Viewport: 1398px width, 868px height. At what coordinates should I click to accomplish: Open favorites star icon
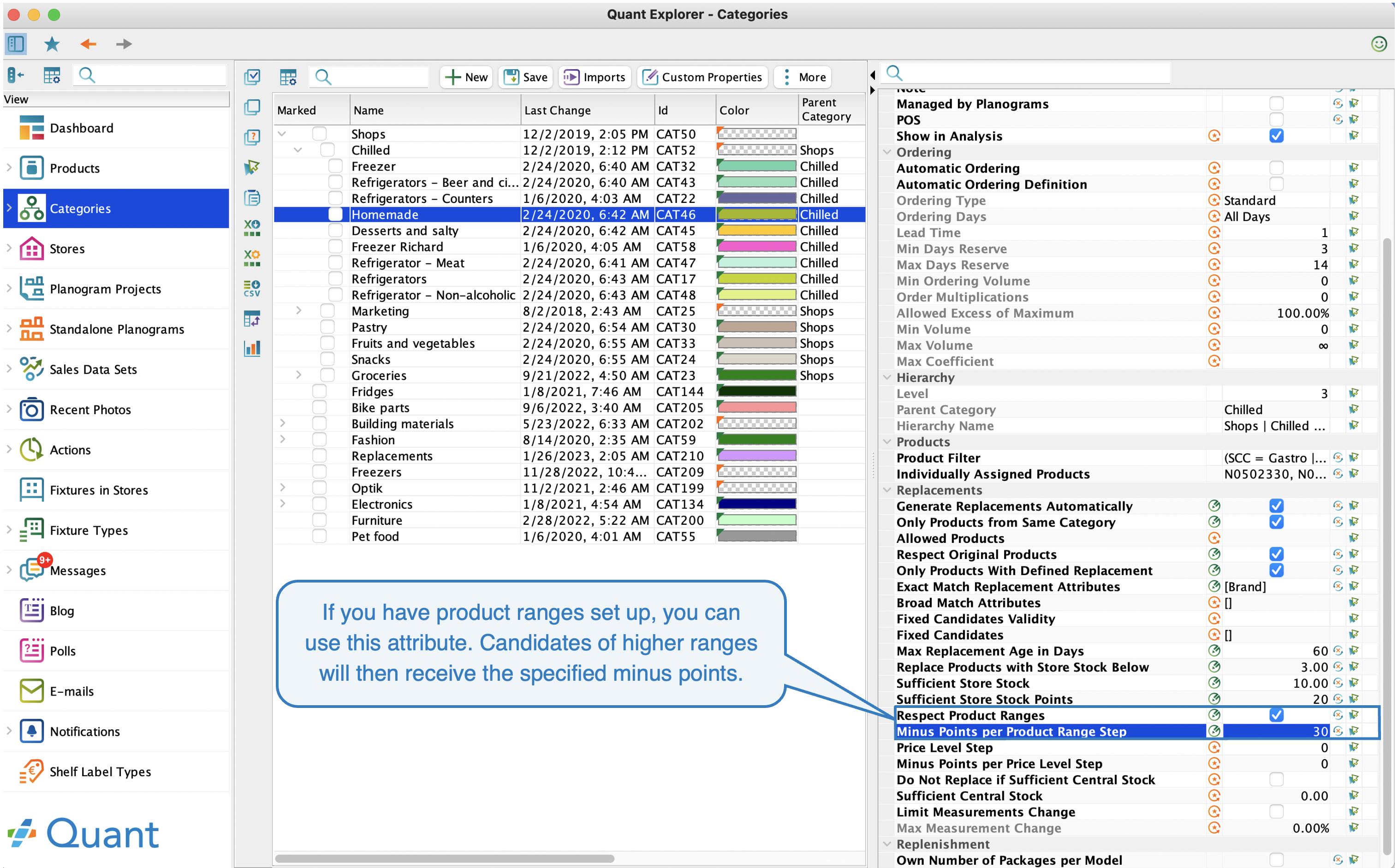click(52, 44)
